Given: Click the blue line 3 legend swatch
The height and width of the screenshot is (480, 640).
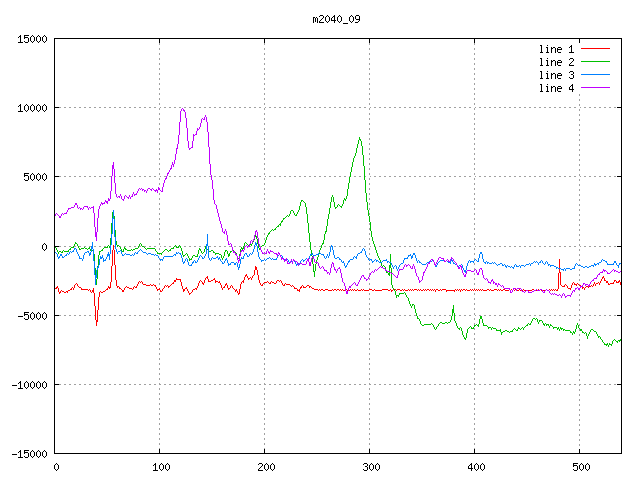Looking at the screenshot, I should [596, 75].
